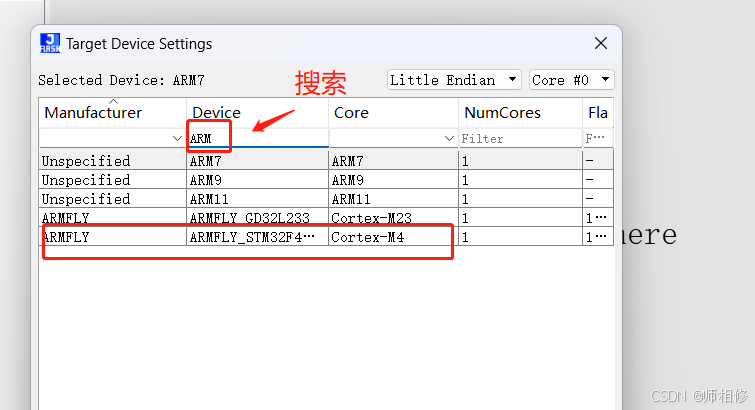Select the ARM11 device cell
The height and width of the screenshot is (410, 755).
[258, 199]
